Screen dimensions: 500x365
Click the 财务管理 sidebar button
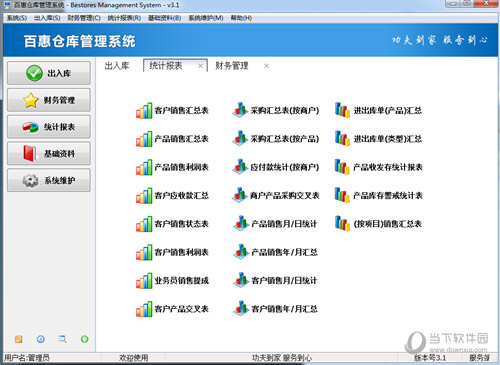click(49, 100)
